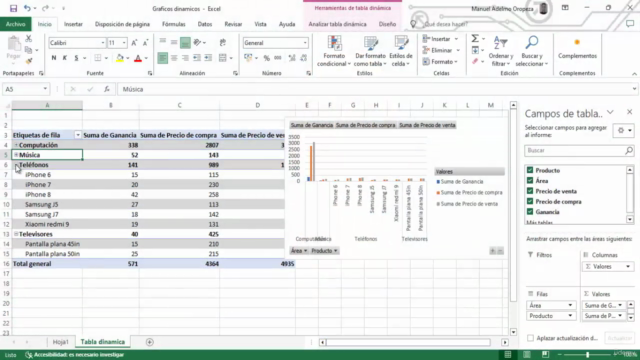
Task: Click Insertar button in Celdas group
Action: tap(440, 39)
